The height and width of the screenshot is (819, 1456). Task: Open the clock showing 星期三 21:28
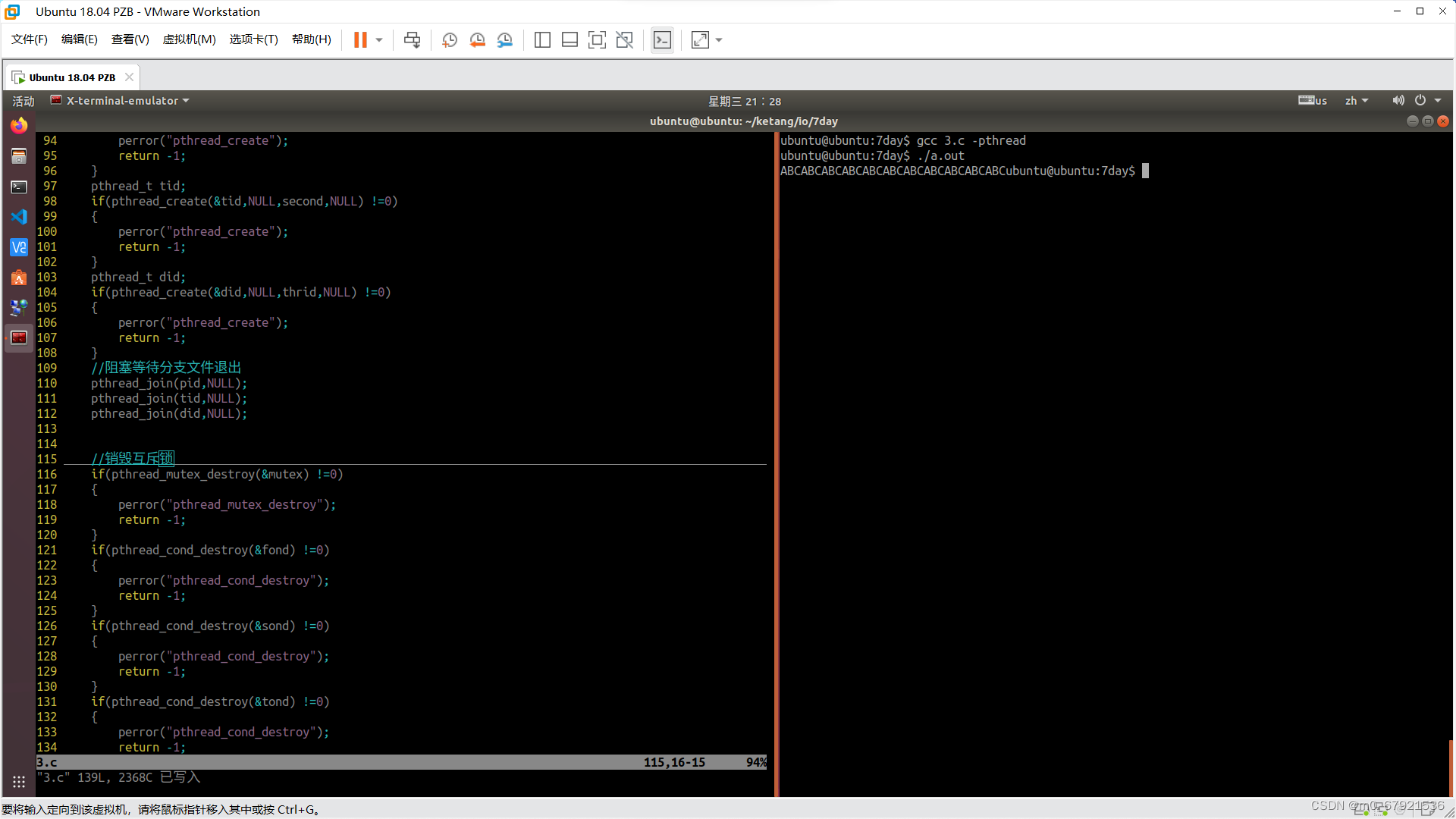click(x=744, y=101)
